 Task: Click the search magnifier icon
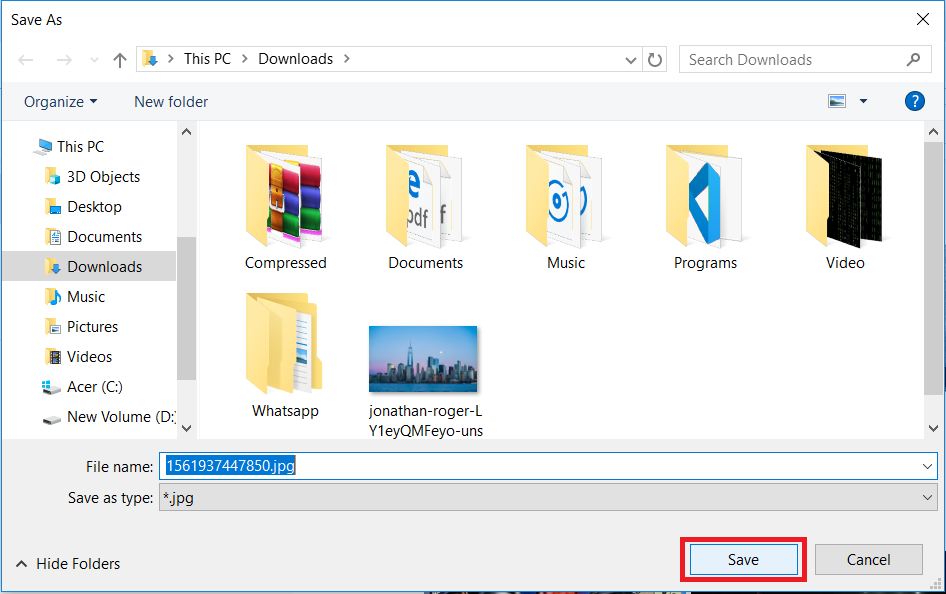pos(913,60)
